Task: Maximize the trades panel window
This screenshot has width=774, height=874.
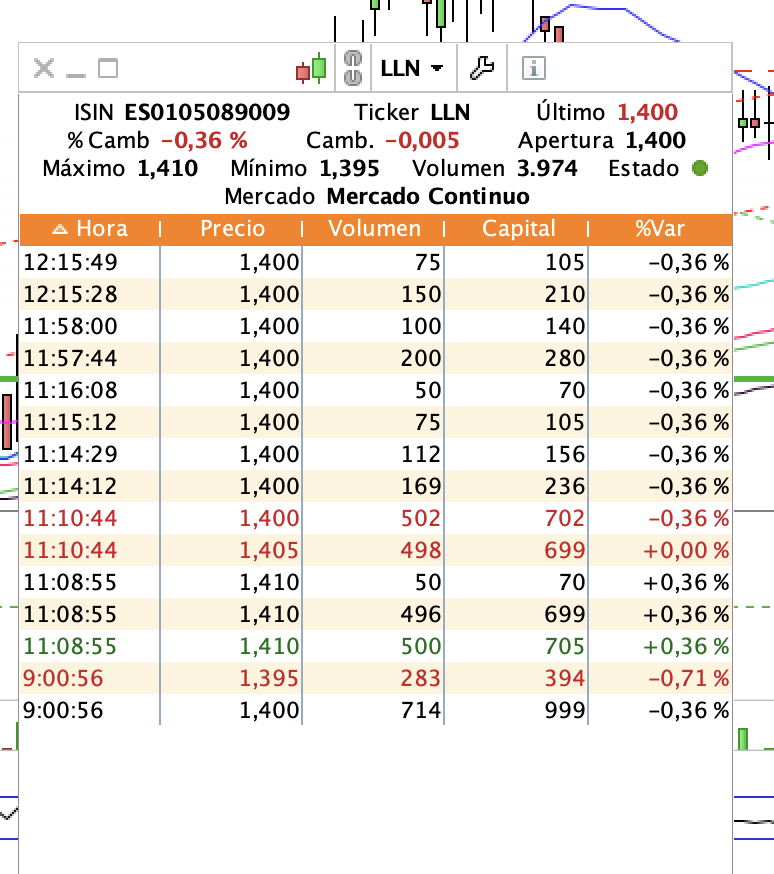Action: pyautogui.click(x=107, y=69)
